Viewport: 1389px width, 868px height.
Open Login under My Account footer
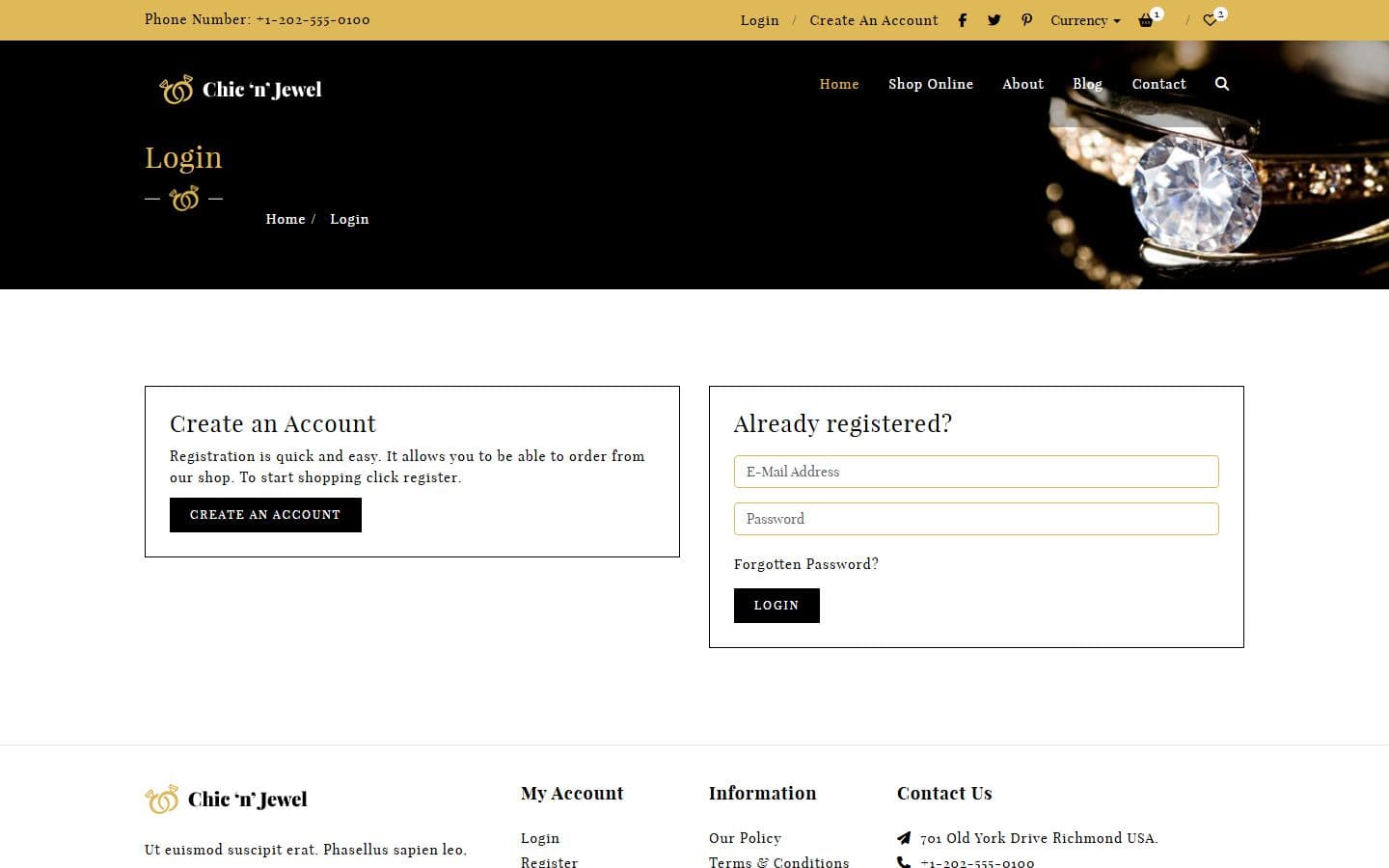click(540, 838)
